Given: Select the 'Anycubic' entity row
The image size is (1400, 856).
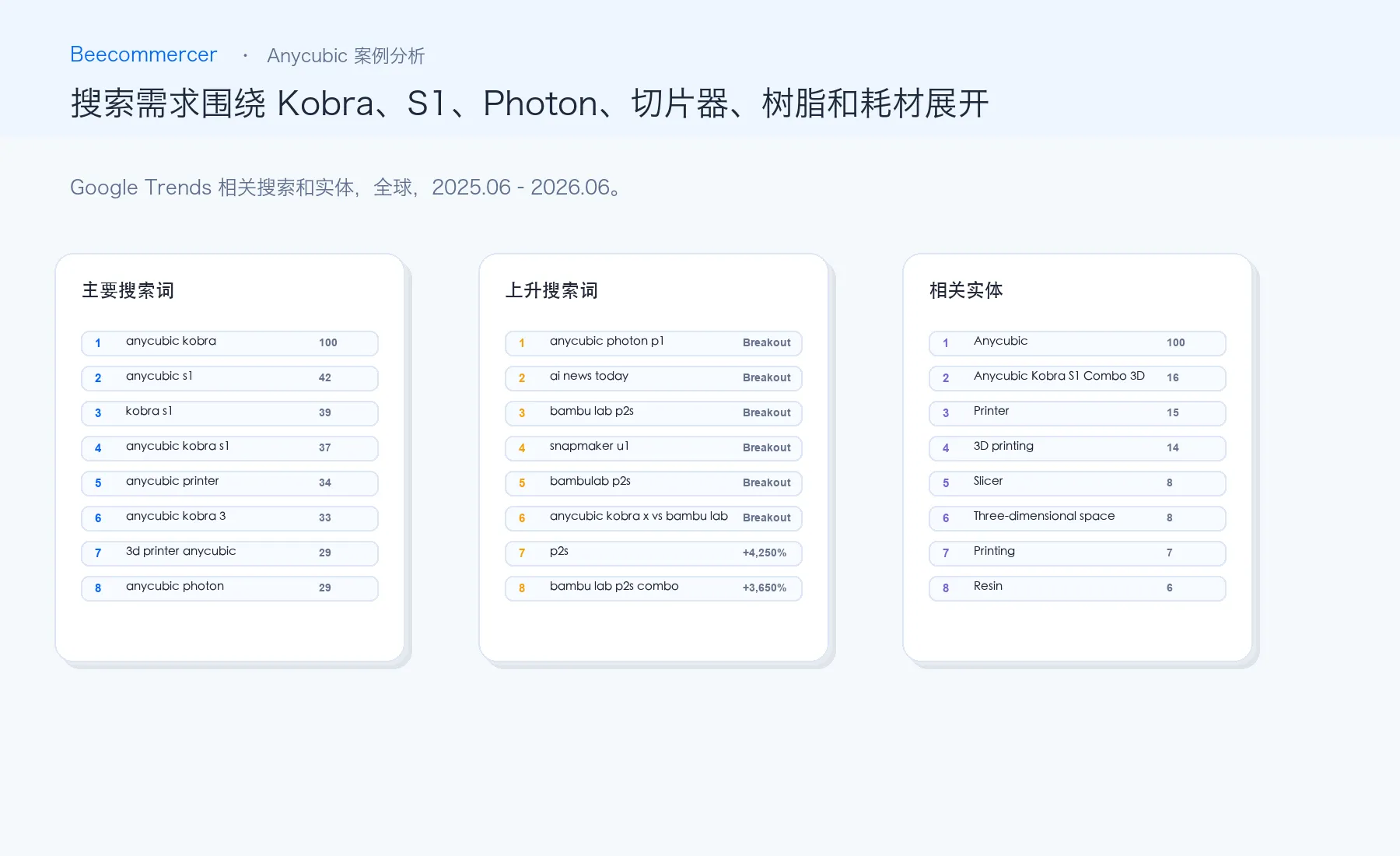Looking at the screenshot, I should 1077,343.
